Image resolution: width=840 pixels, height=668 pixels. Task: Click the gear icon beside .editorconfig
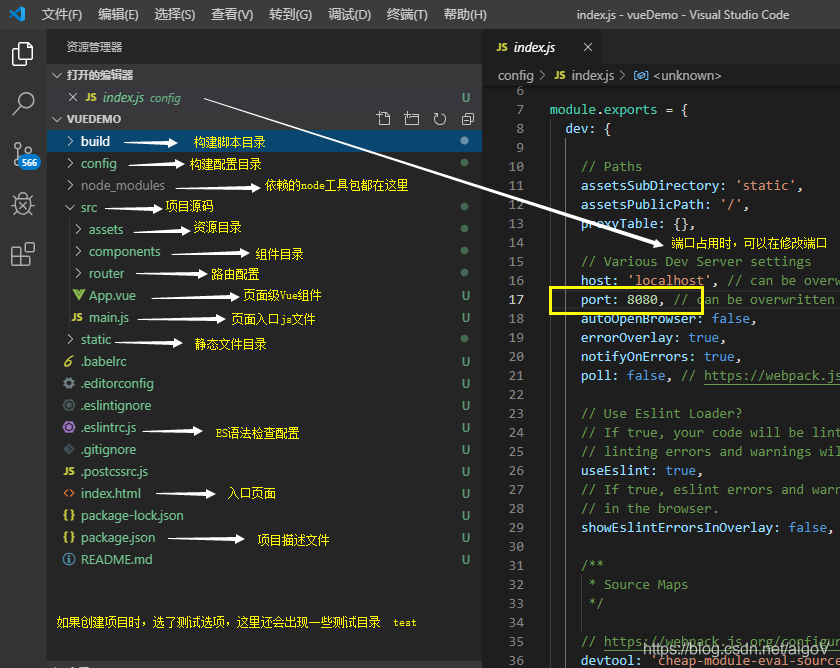click(x=69, y=383)
